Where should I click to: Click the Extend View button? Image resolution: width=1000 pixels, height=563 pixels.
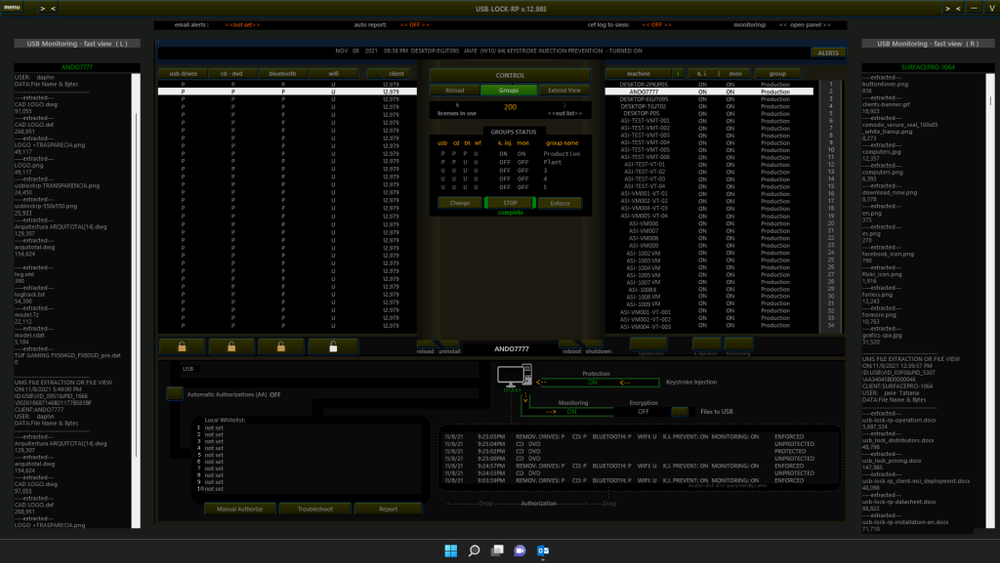coord(564,91)
